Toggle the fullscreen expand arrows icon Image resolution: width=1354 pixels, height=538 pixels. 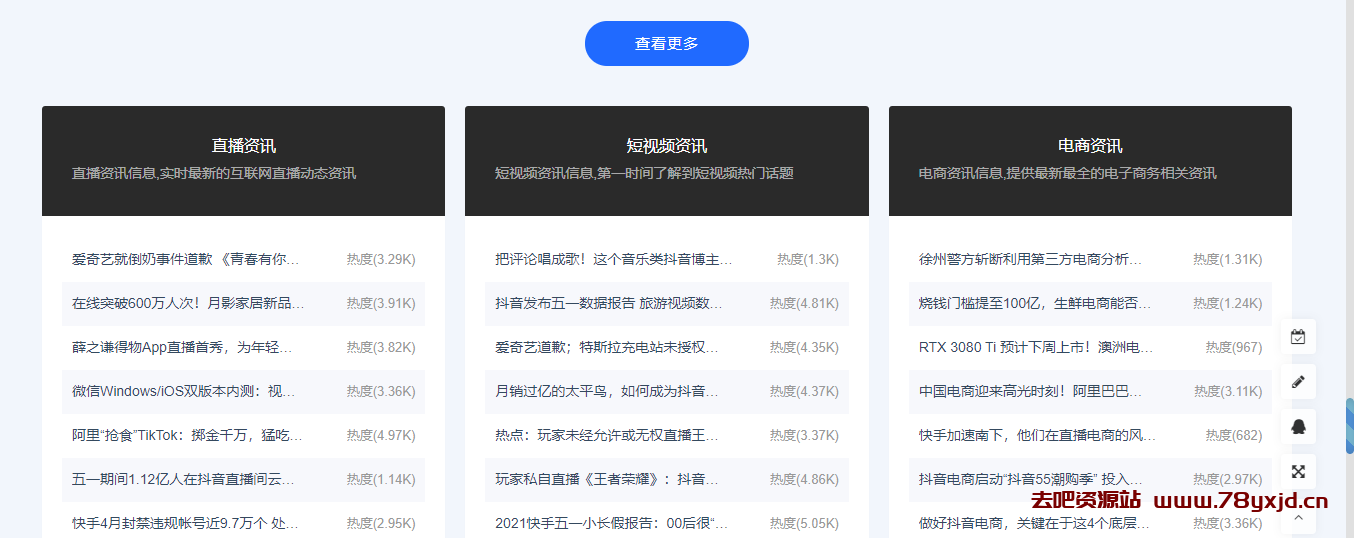pyautogui.click(x=1298, y=471)
